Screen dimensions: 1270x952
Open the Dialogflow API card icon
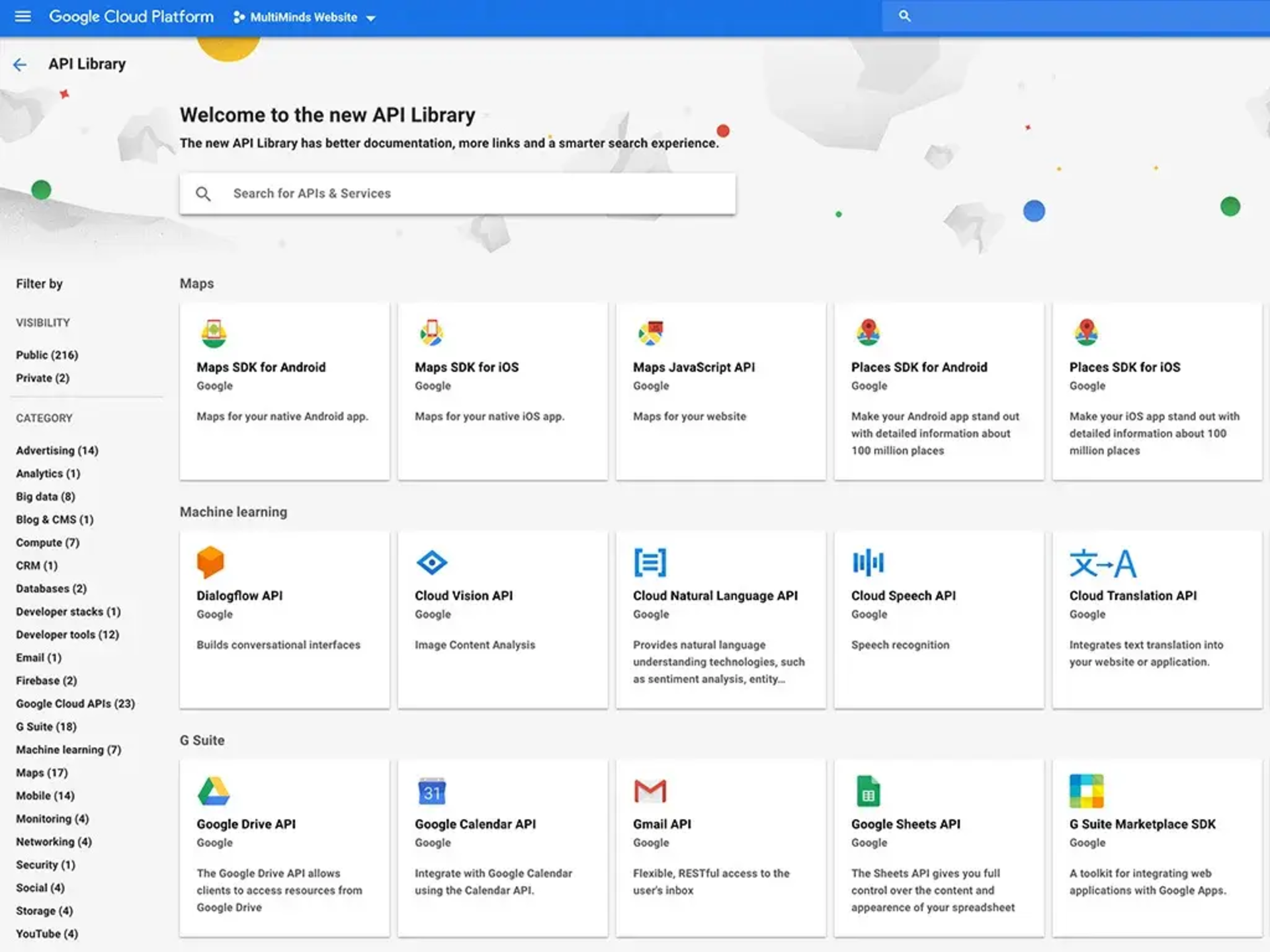(210, 562)
